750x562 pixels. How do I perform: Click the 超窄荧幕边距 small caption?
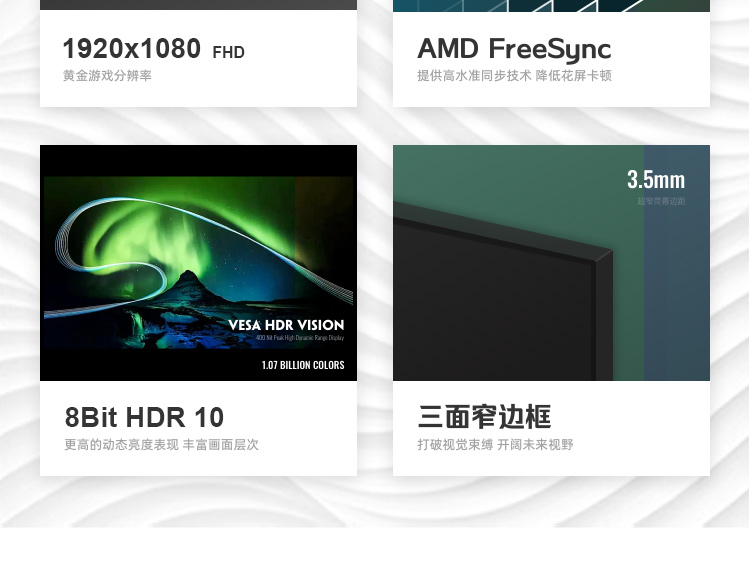[661, 201]
